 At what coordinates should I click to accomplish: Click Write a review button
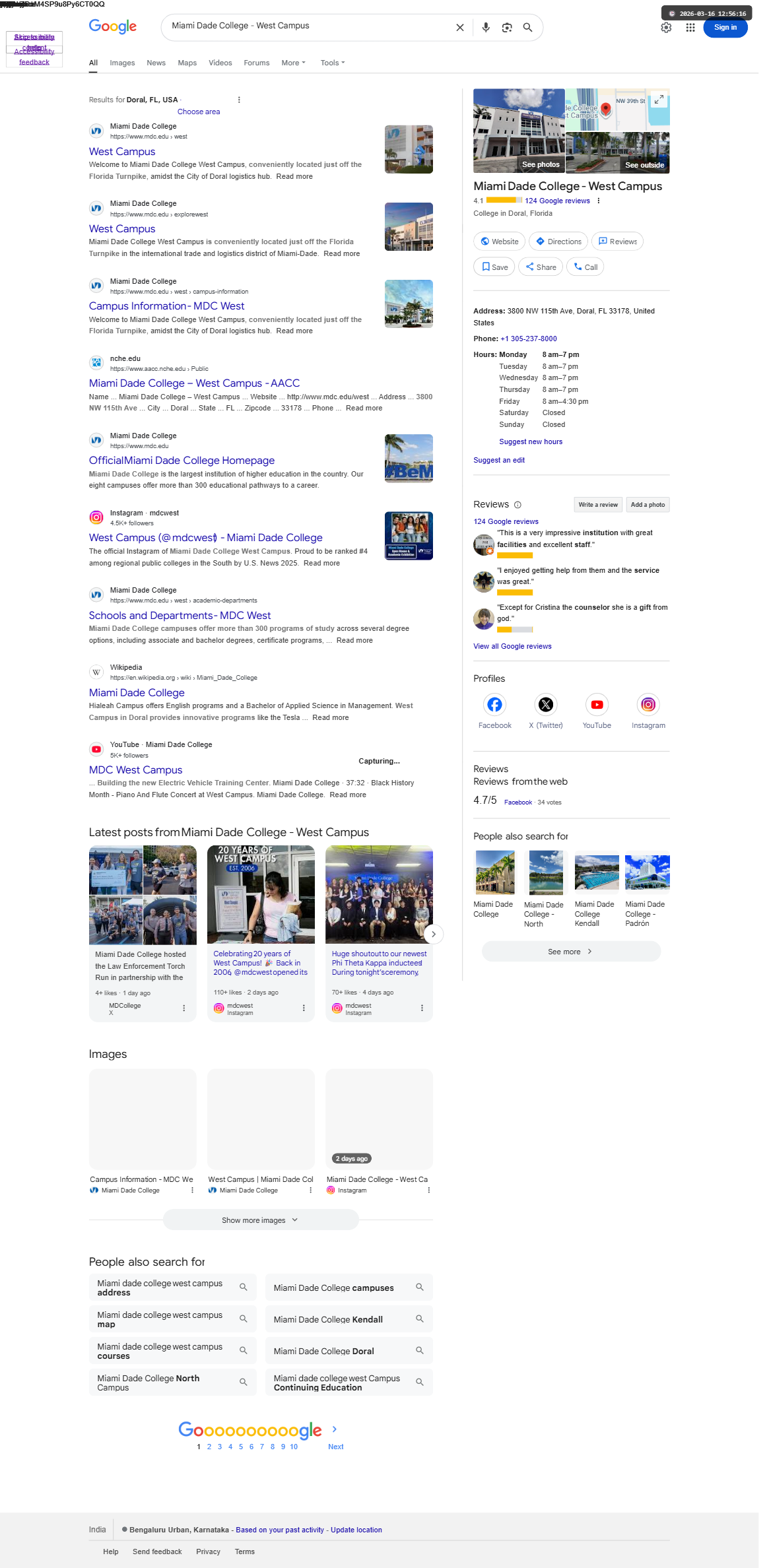(x=598, y=505)
